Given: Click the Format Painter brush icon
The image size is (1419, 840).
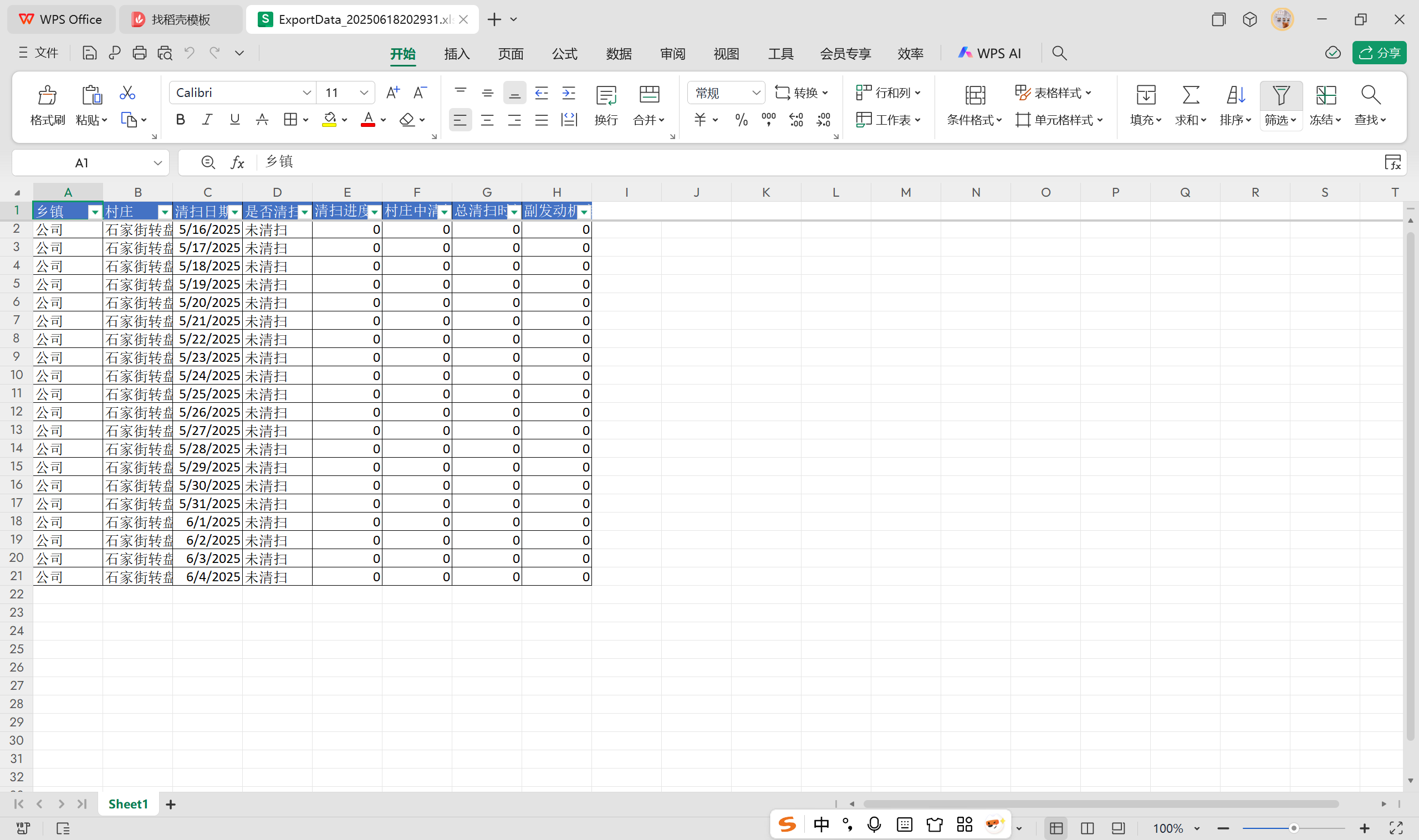Looking at the screenshot, I should (47, 95).
